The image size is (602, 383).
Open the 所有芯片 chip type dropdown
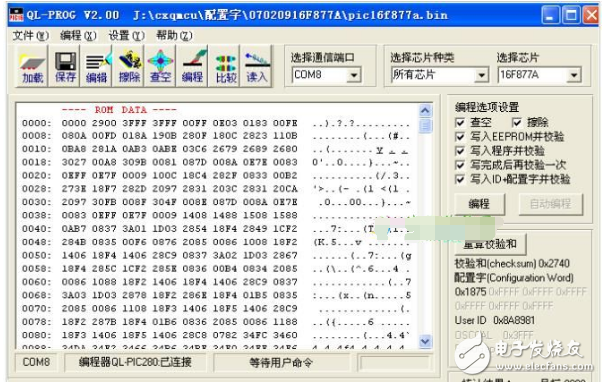pyautogui.click(x=481, y=75)
